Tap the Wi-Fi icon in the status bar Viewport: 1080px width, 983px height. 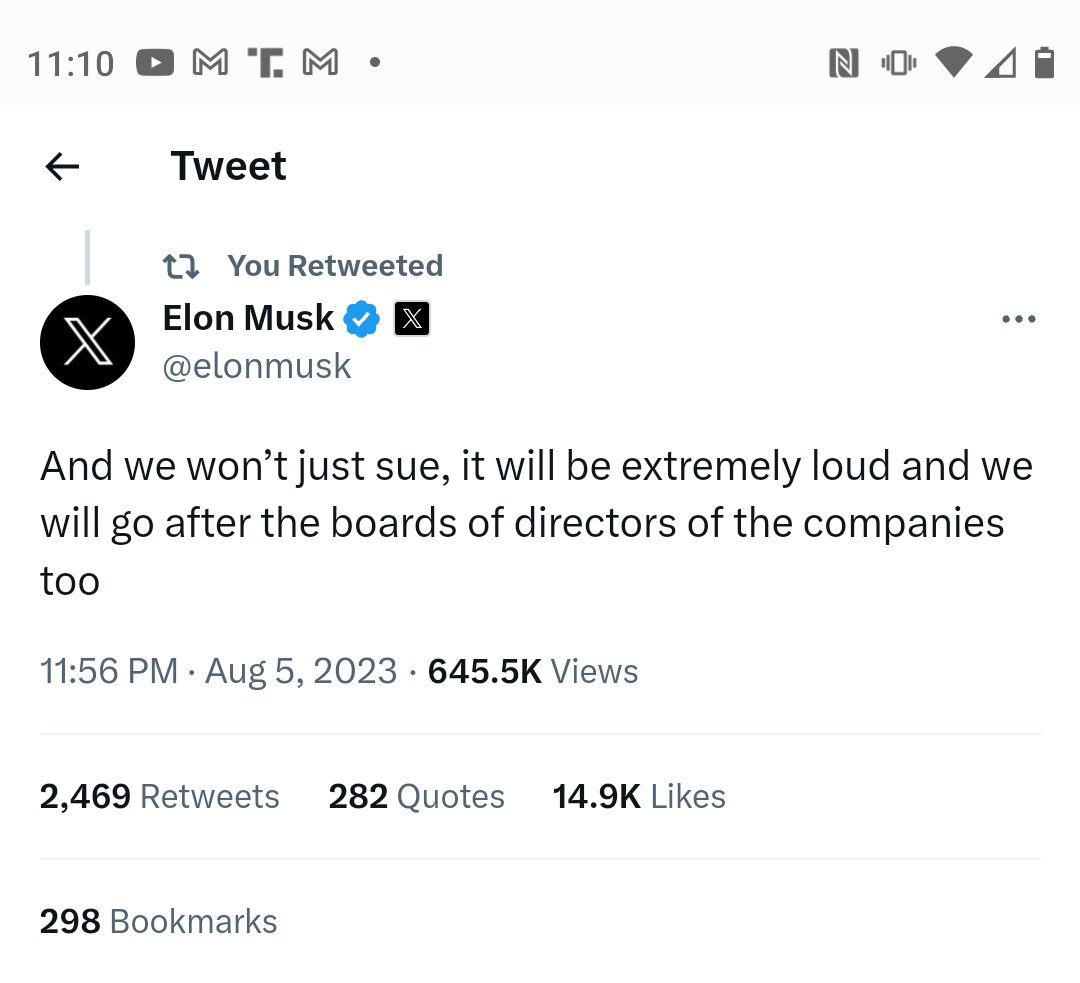pos(954,62)
